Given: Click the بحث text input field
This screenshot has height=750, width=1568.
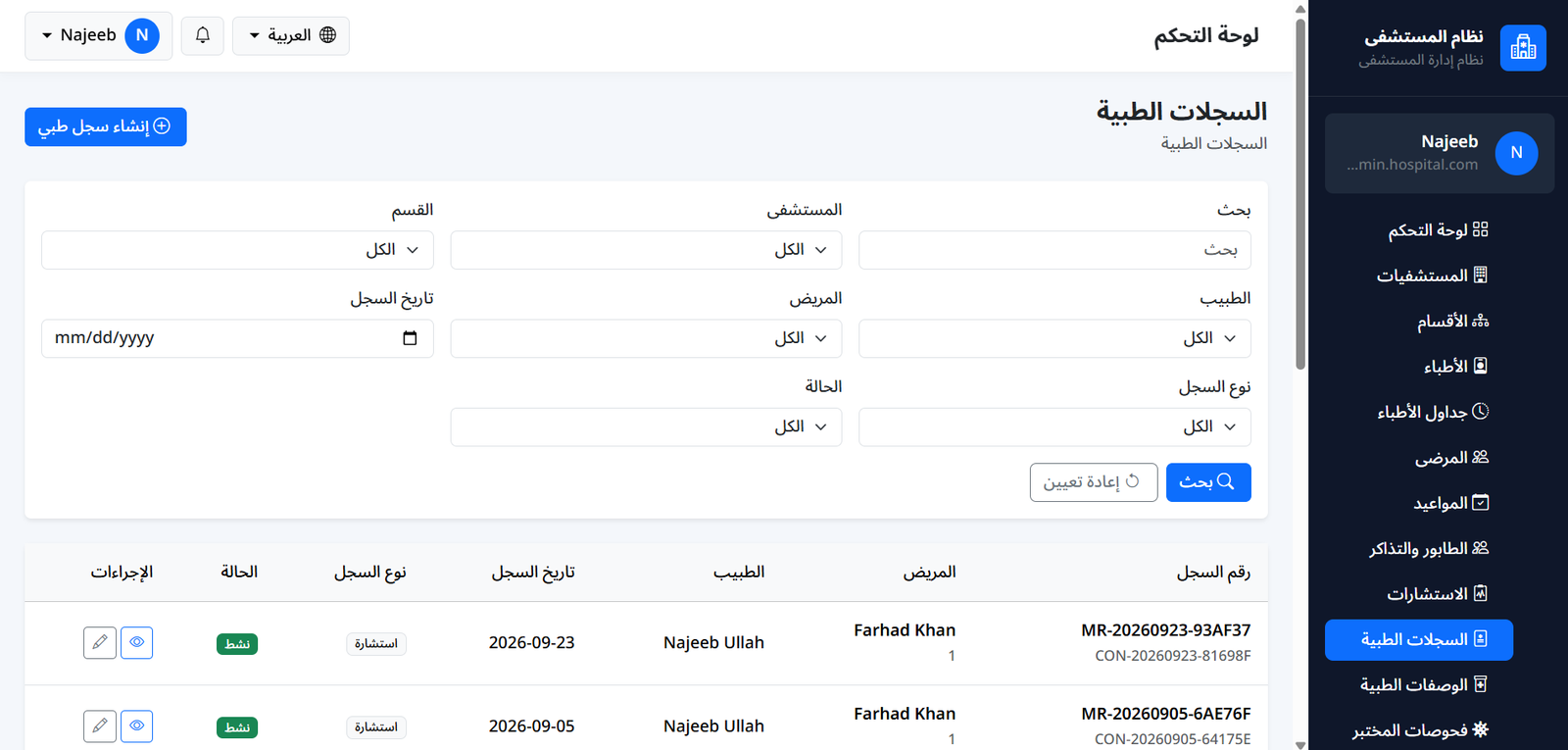Looking at the screenshot, I should [1054, 250].
